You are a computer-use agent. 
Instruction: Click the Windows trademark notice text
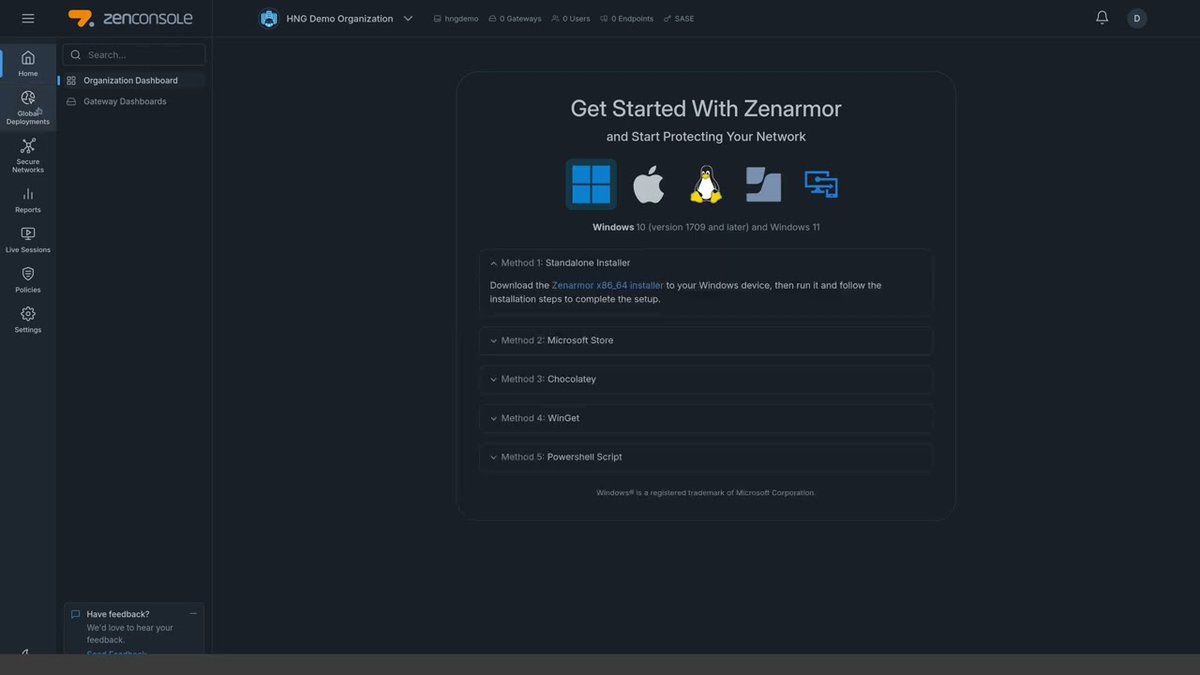click(706, 493)
